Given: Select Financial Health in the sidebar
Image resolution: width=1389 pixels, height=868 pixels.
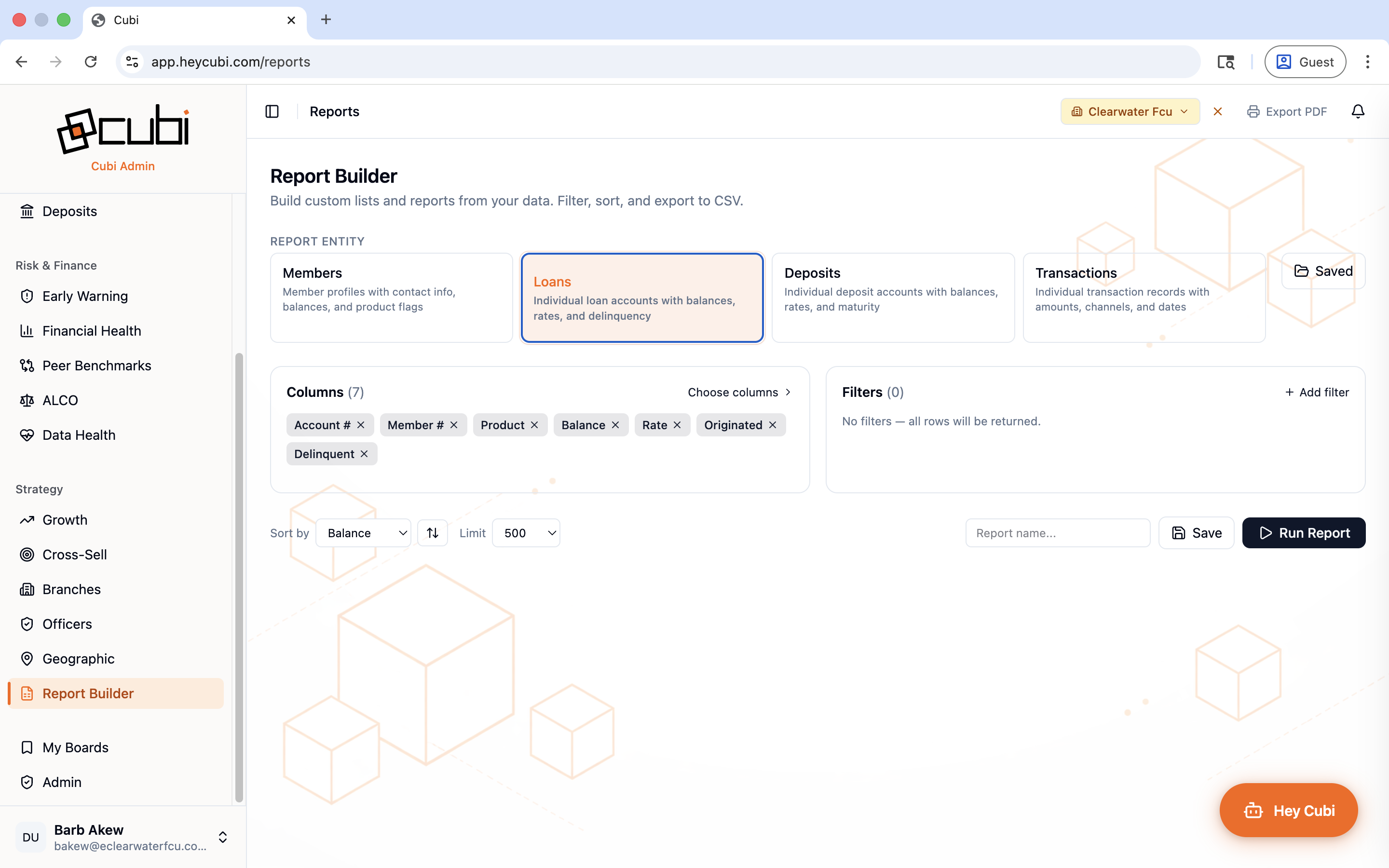Looking at the screenshot, I should [92, 331].
